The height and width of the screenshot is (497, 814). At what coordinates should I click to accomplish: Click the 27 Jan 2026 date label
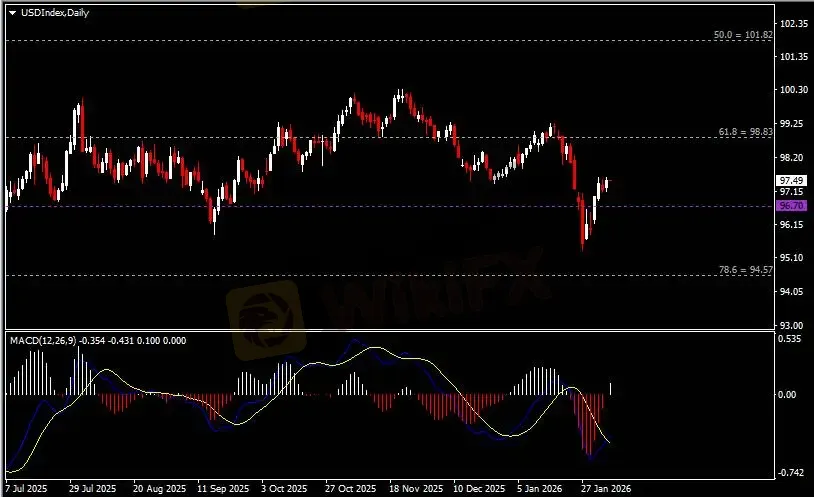pos(606,489)
